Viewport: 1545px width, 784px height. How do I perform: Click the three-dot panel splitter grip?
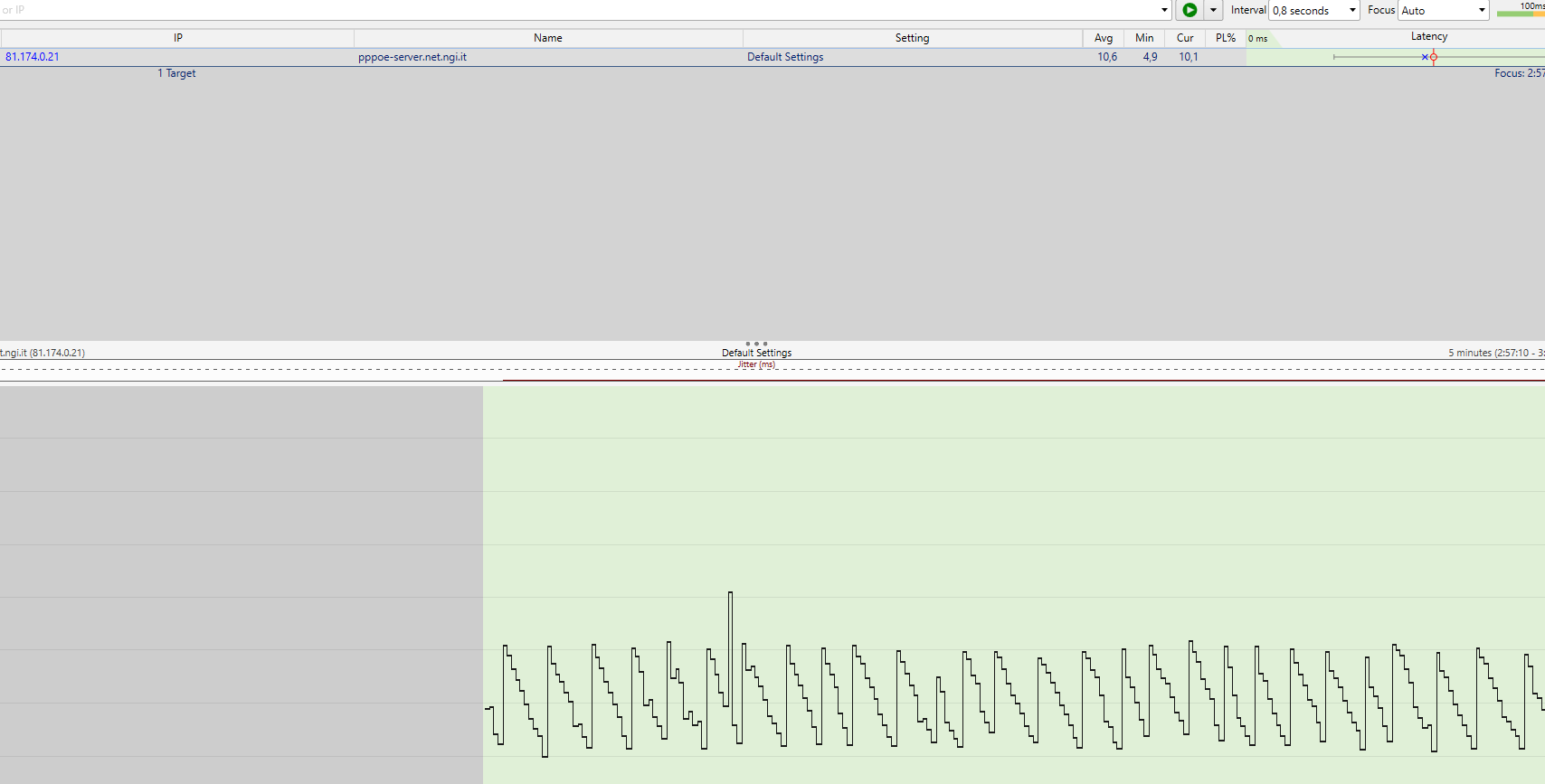coord(756,344)
